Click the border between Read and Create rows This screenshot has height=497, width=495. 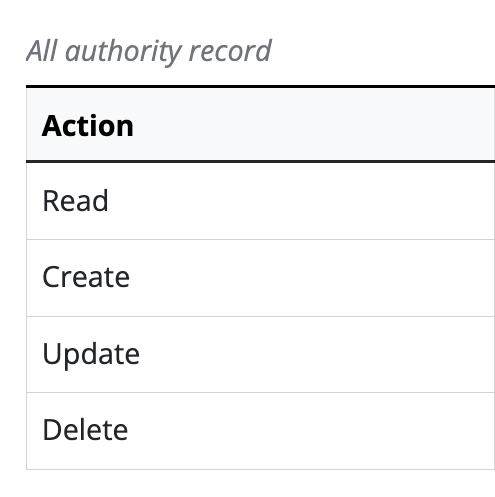pyautogui.click(x=261, y=239)
